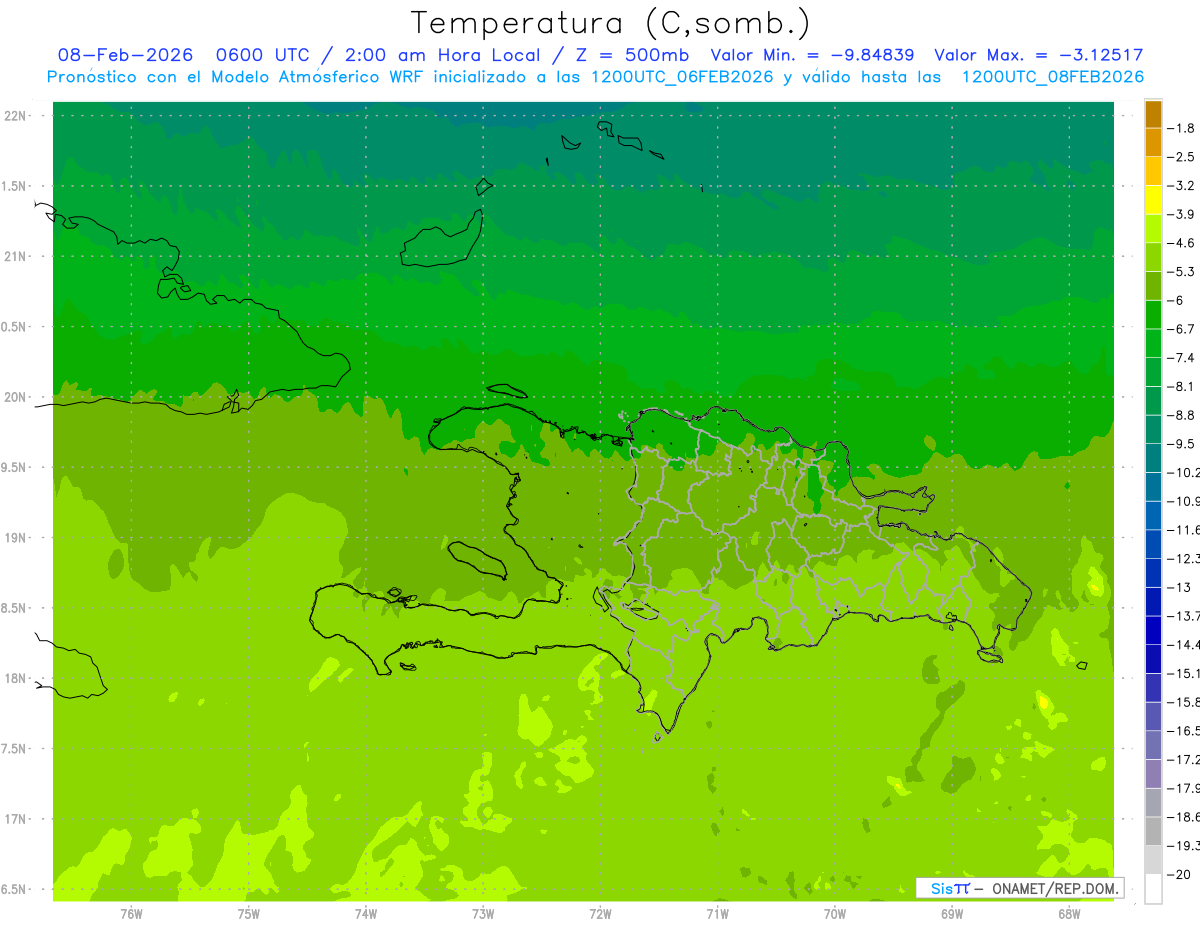Click the green swatch between -6 and -6.7
The height and width of the screenshot is (927, 1200).
(x=1153, y=314)
